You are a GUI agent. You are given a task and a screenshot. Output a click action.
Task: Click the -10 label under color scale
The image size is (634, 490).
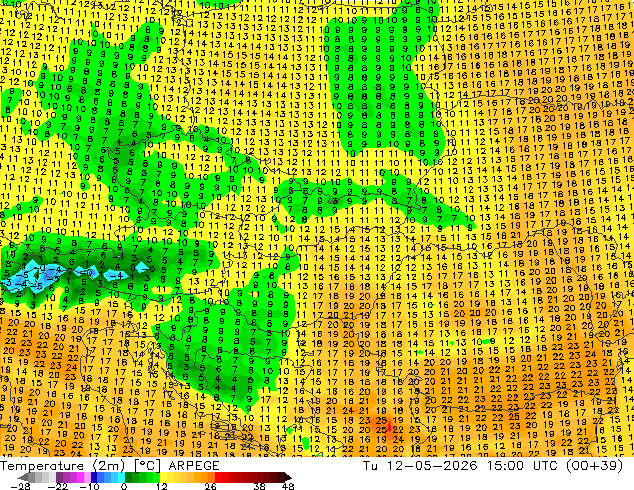[89, 486]
